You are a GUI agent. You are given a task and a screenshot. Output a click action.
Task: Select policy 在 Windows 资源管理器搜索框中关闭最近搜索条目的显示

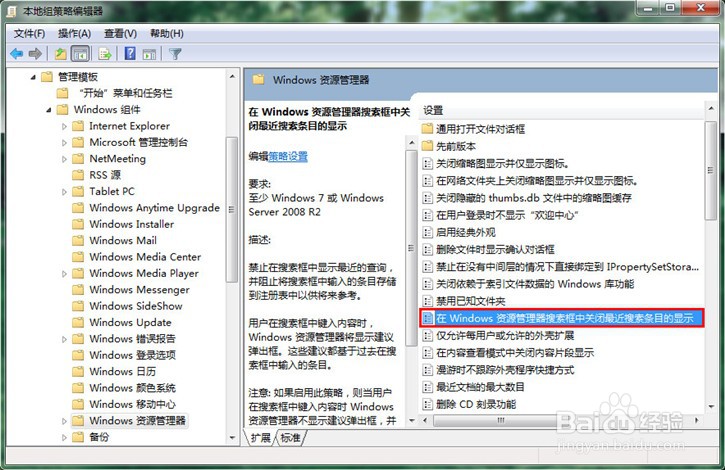[561, 318]
